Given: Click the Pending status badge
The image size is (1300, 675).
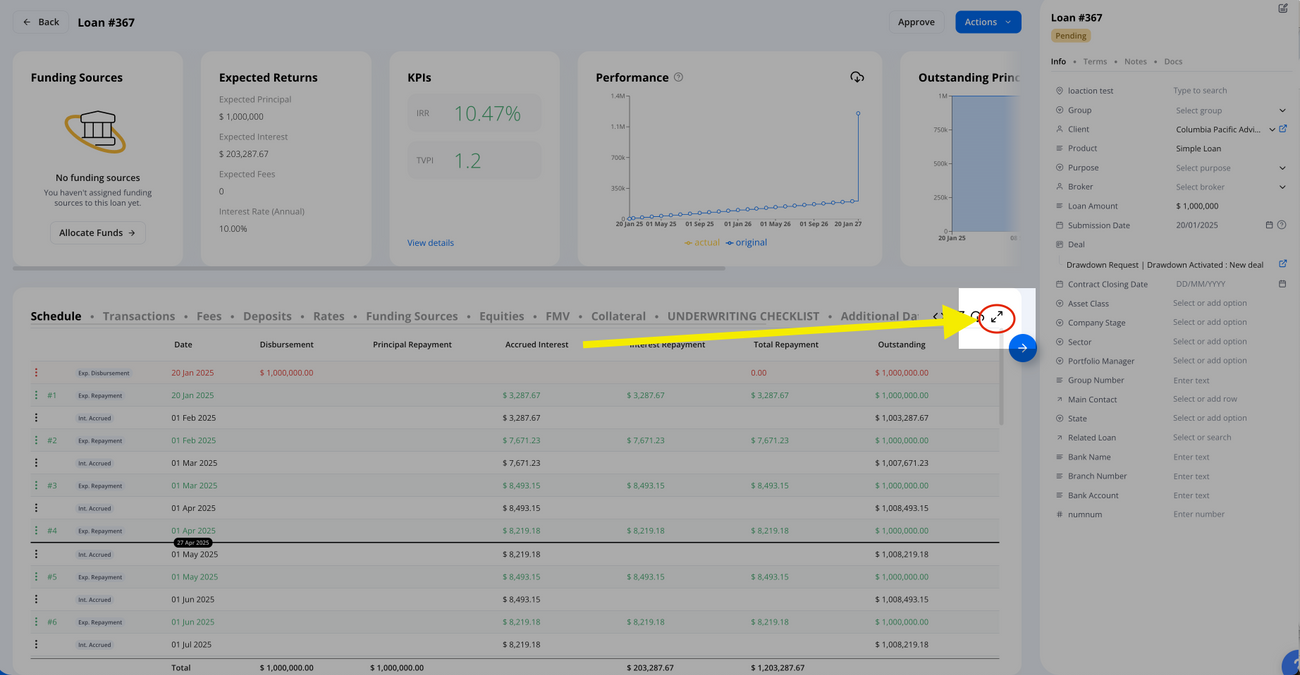Looking at the screenshot, I should (1070, 36).
